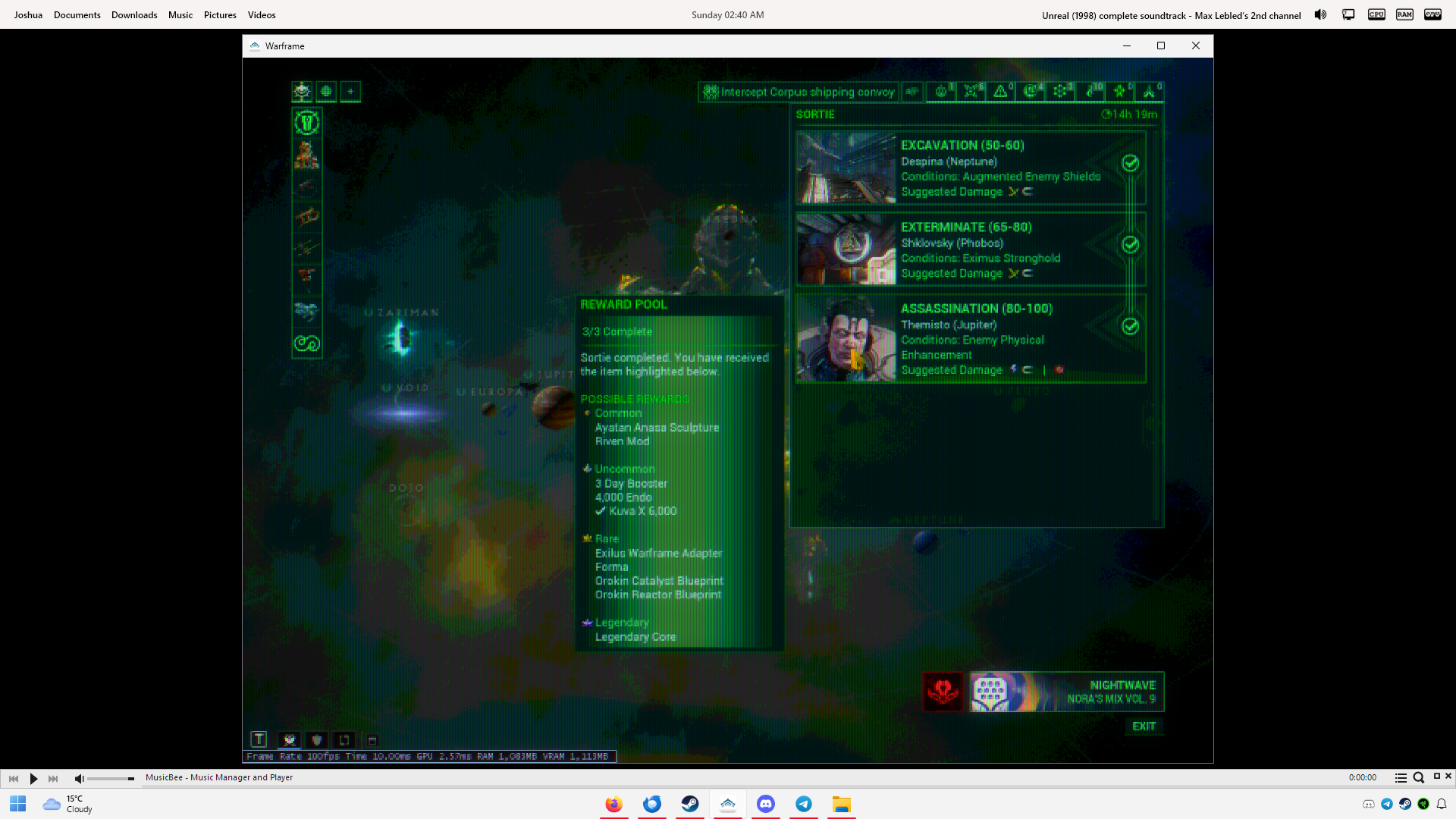Click the completed checkmark on Assassination mission
The width and height of the screenshot is (1456, 819).
point(1130,326)
